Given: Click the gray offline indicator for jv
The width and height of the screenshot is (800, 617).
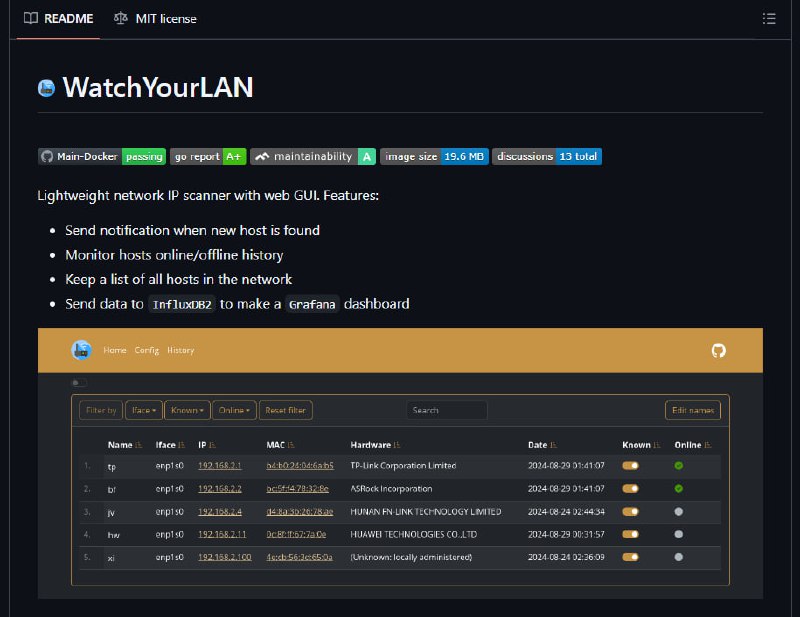Looking at the screenshot, I should point(679,511).
